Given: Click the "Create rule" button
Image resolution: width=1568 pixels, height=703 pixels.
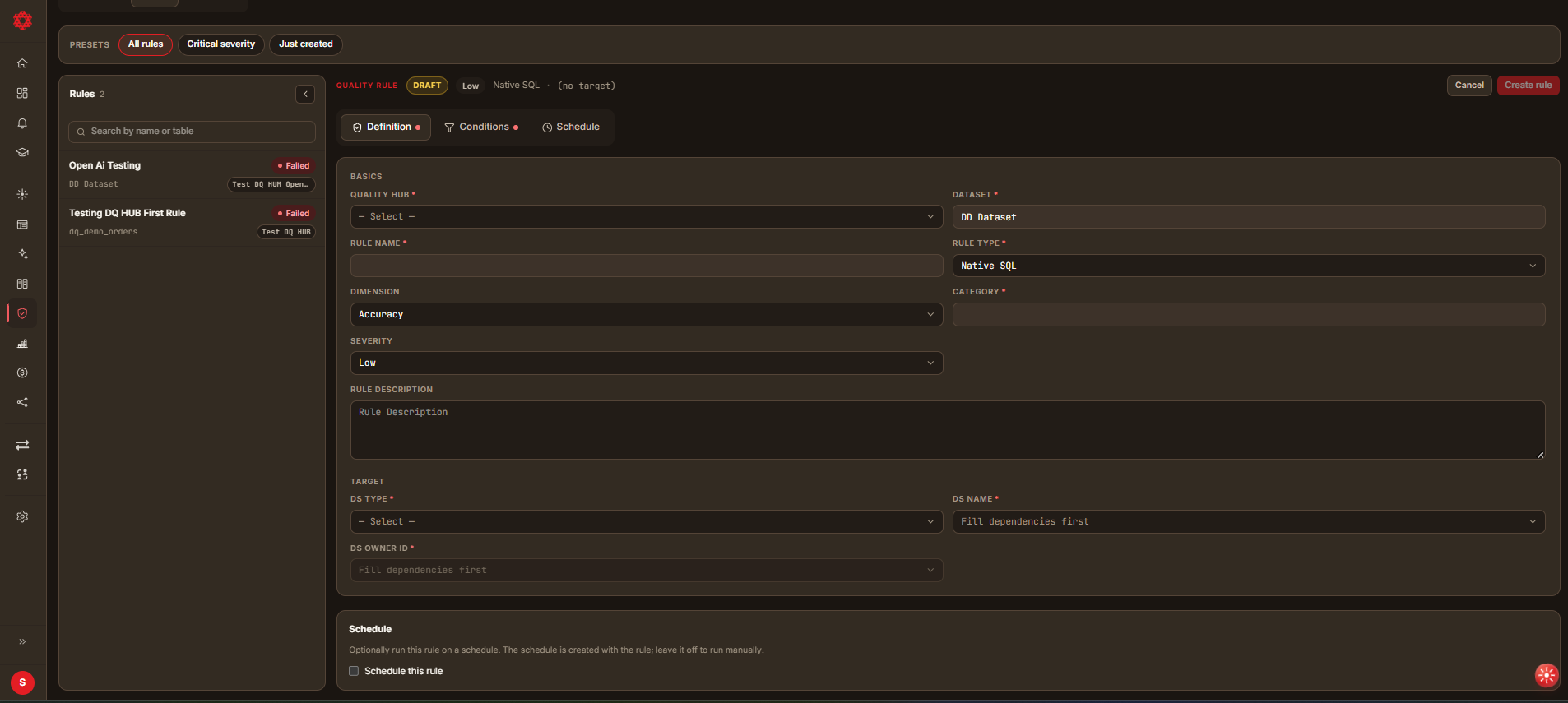Looking at the screenshot, I should 1528,86.
